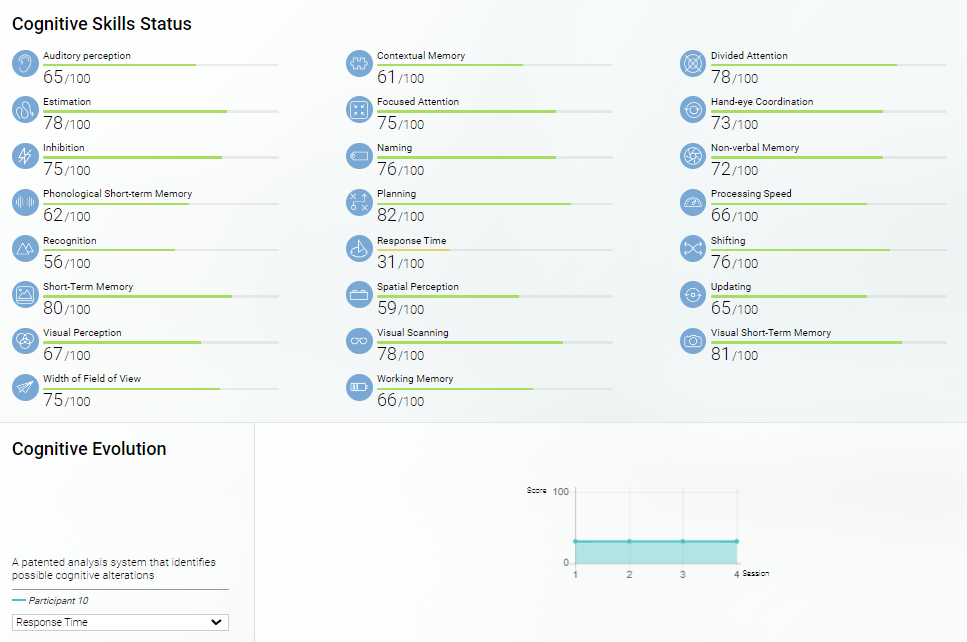
Task: Open the Response Time skill dropdown
Action: point(120,622)
